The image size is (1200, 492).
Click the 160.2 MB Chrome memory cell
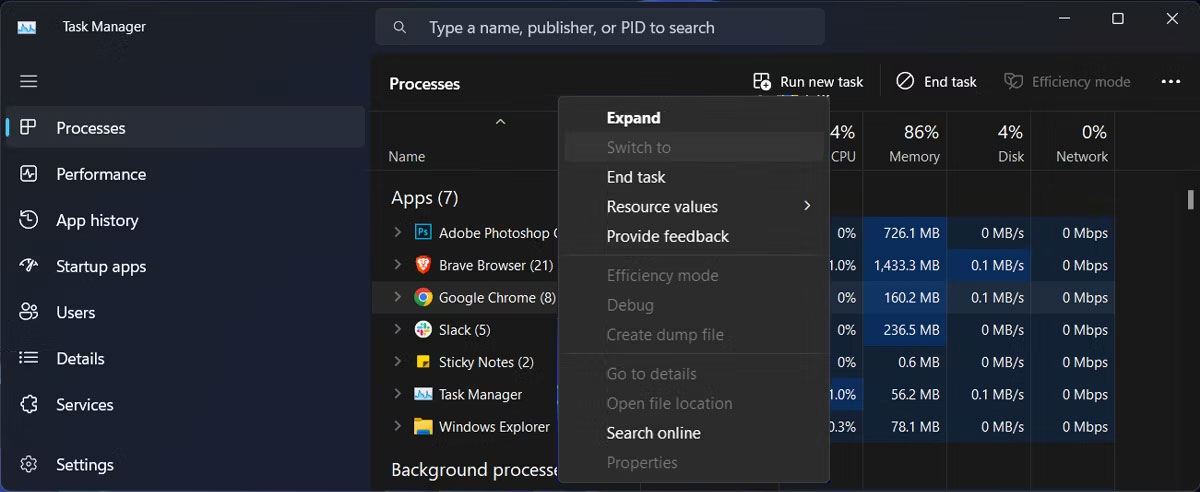905,297
